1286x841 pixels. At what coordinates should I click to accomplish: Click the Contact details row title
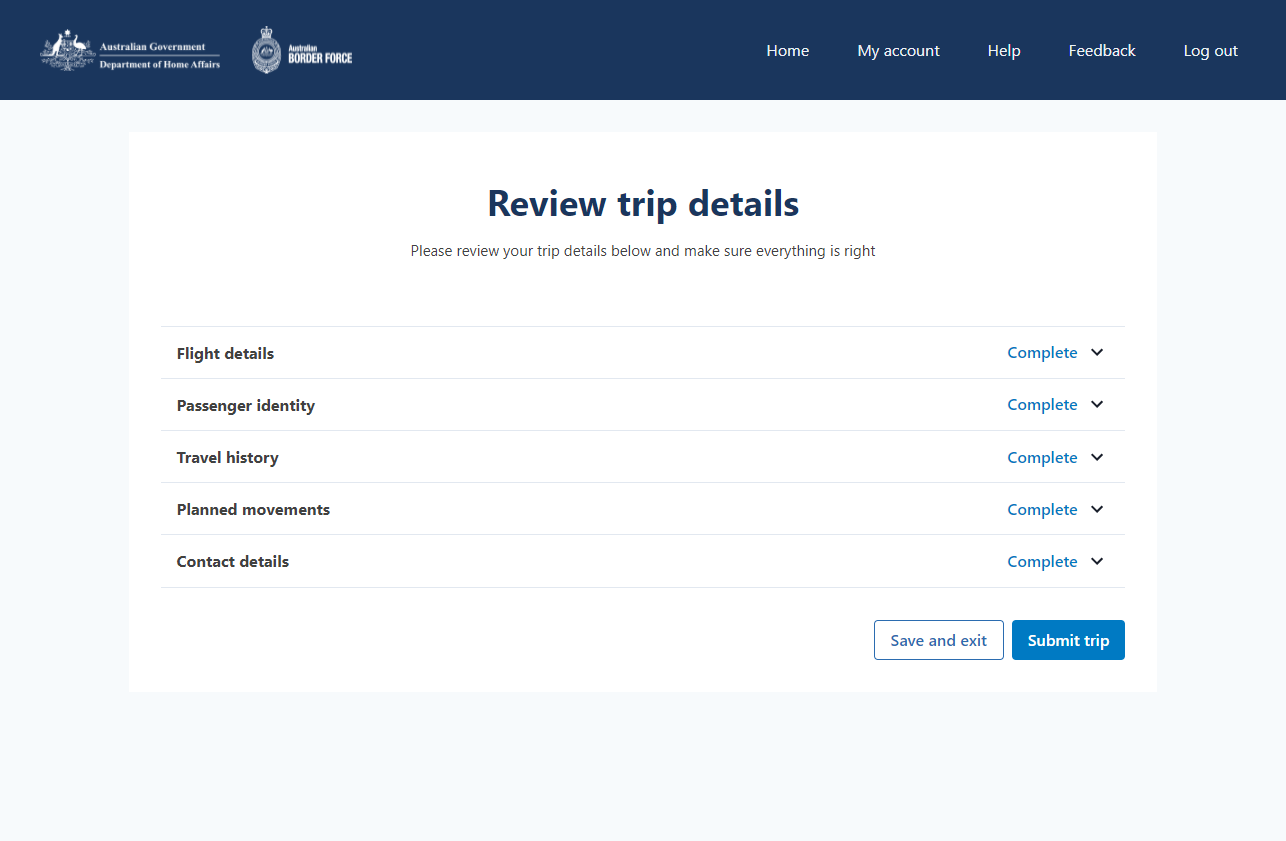[232, 562]
